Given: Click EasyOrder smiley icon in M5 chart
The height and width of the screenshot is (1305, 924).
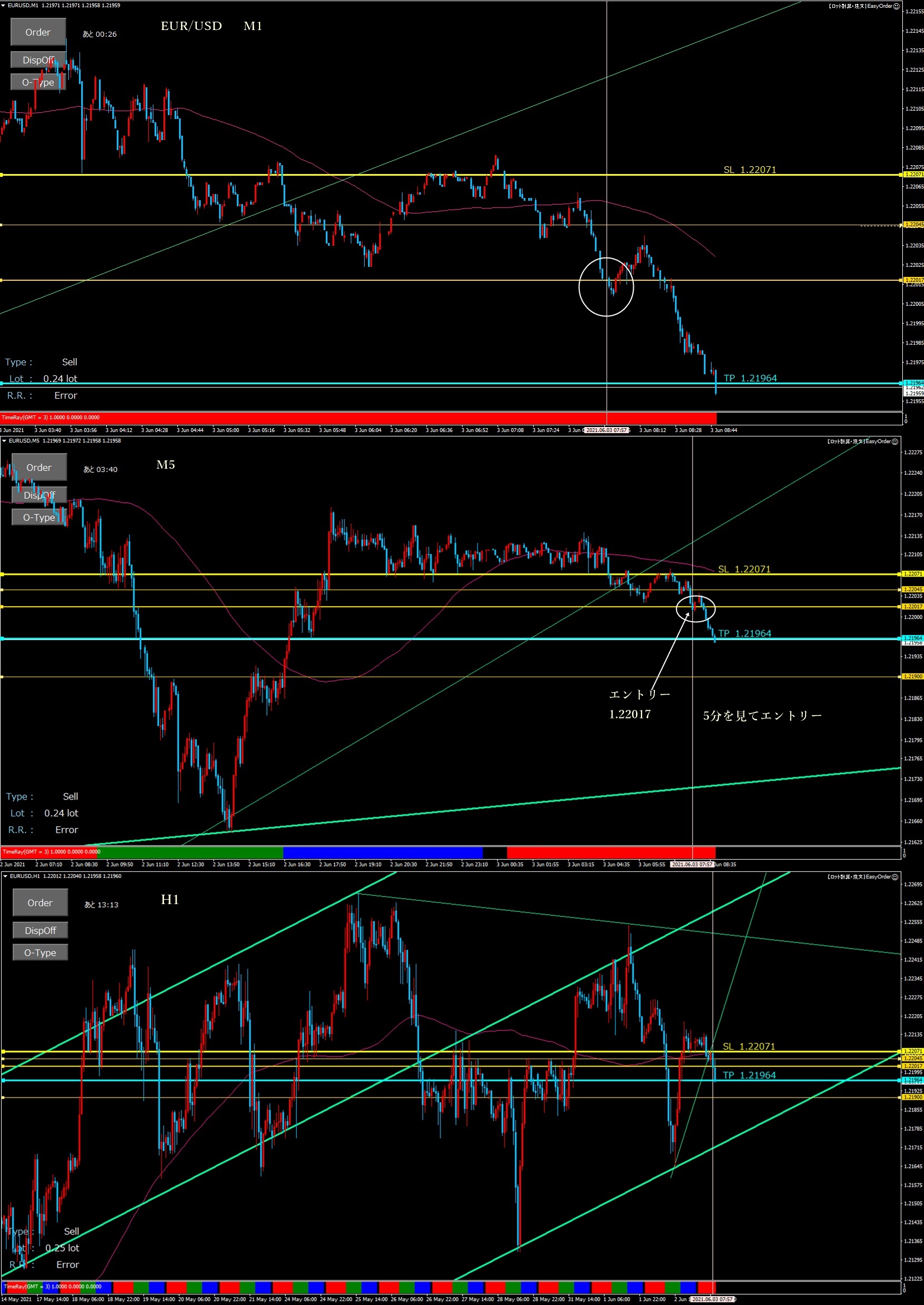Looking at the screenshot, I should click(895, 441).
